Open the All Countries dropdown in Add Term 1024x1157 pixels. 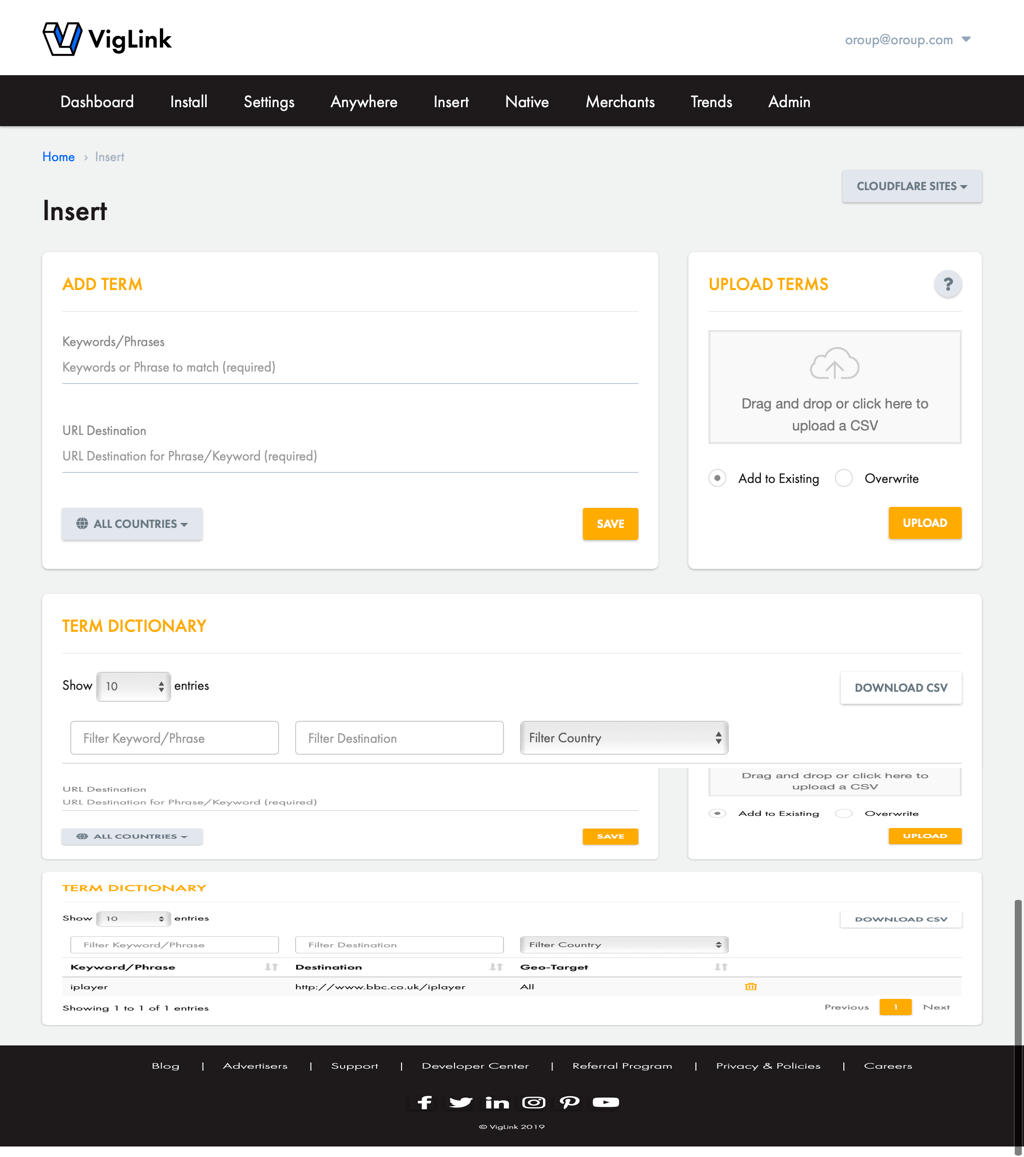click(x=132, y=524)
